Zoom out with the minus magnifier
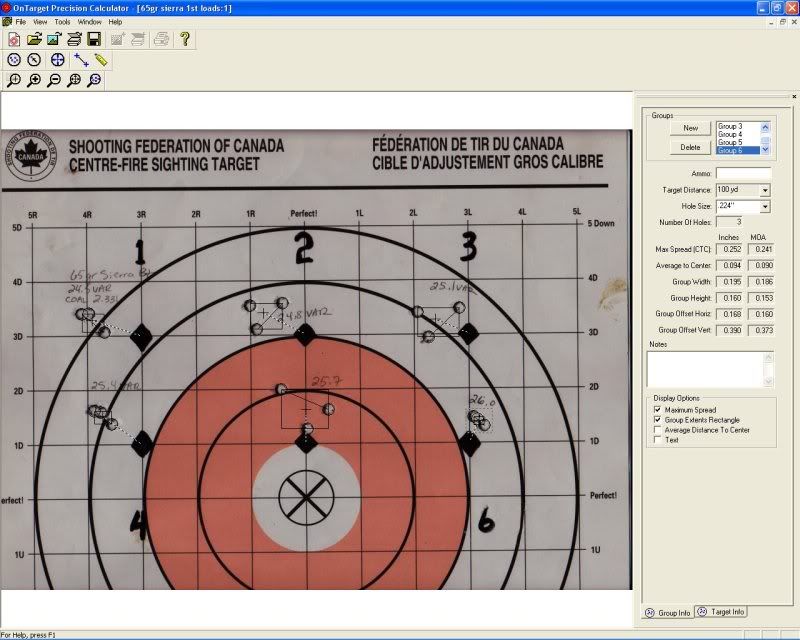The image size is (800, 640). (54, 80)
